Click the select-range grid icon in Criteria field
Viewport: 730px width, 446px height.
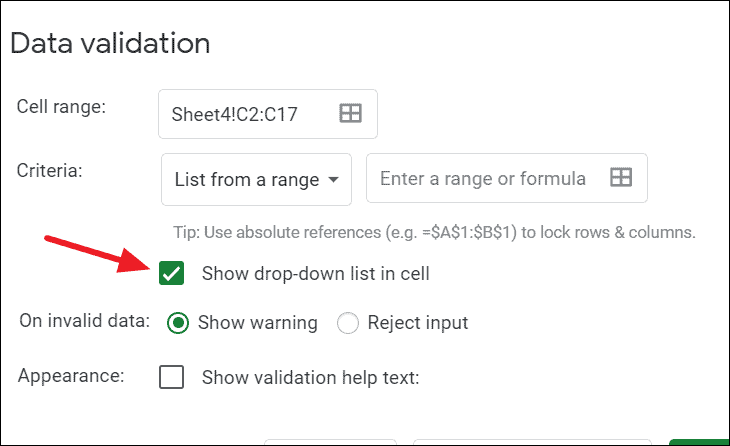point(621,178)
